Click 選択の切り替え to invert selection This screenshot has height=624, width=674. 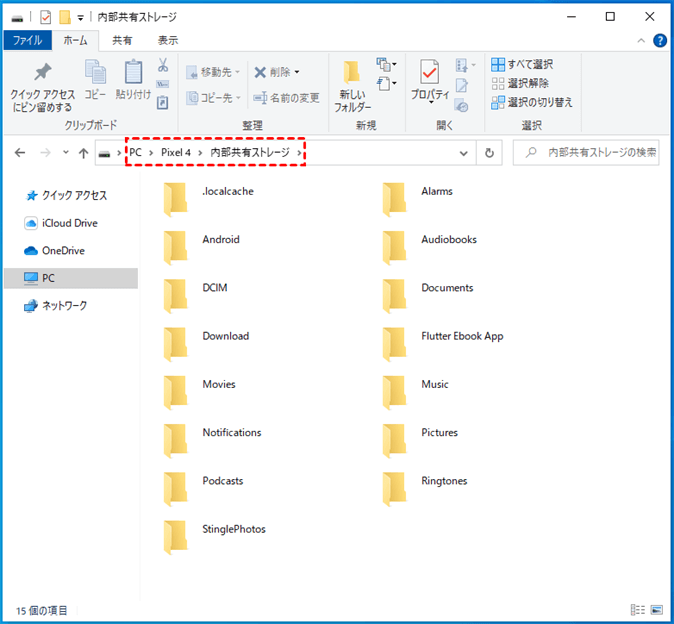pos(532,102)
